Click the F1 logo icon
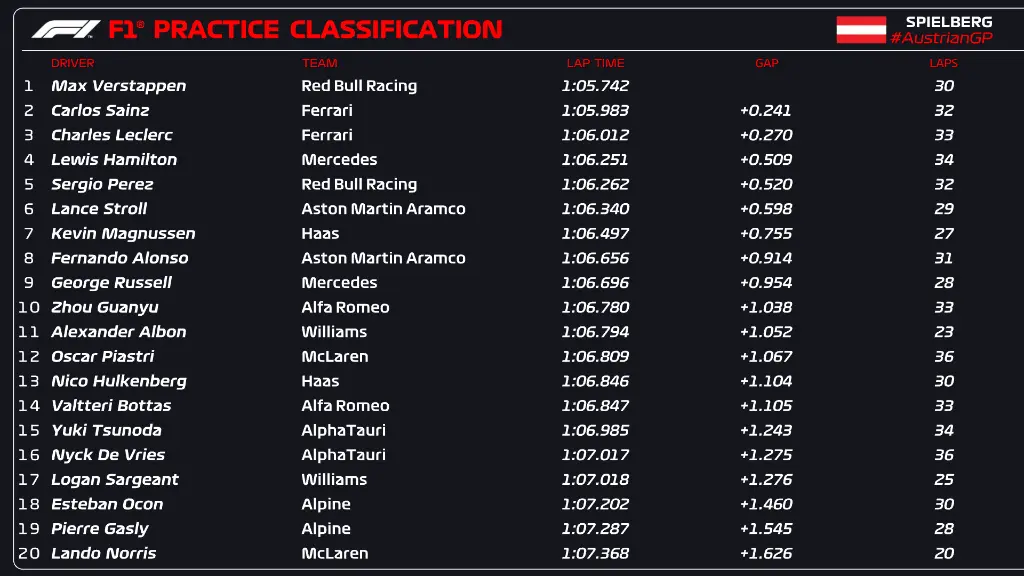The image size is (1024, 576). pyautogui.click(x=66, y=30)
